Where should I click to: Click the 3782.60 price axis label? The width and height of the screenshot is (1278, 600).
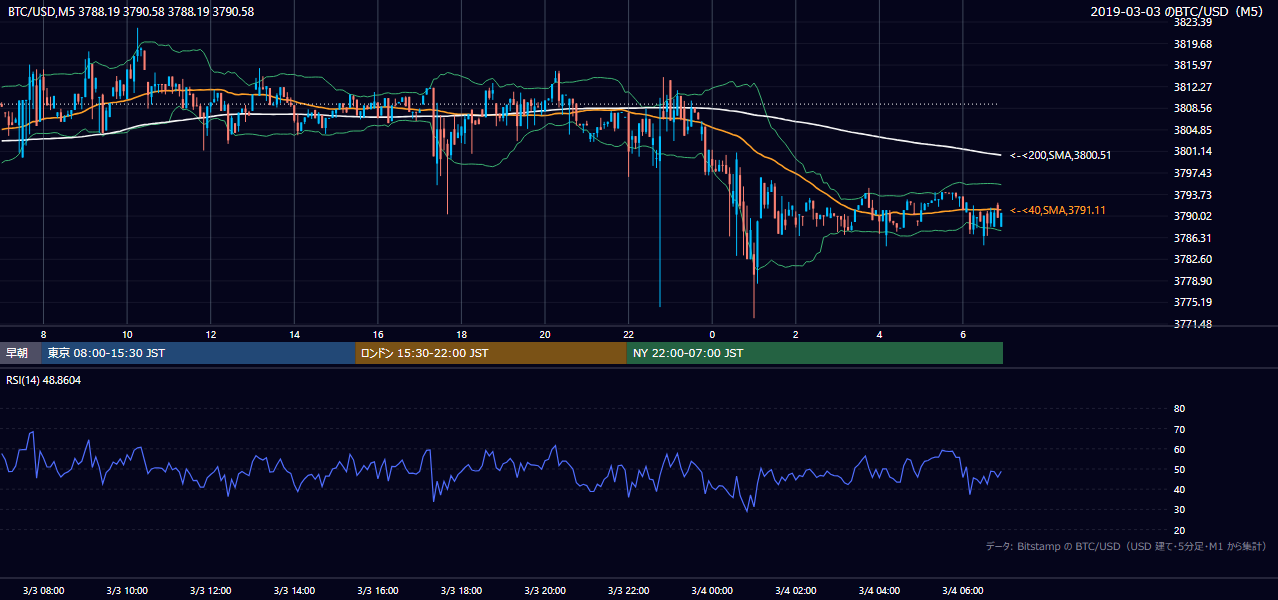[1193, 259]
